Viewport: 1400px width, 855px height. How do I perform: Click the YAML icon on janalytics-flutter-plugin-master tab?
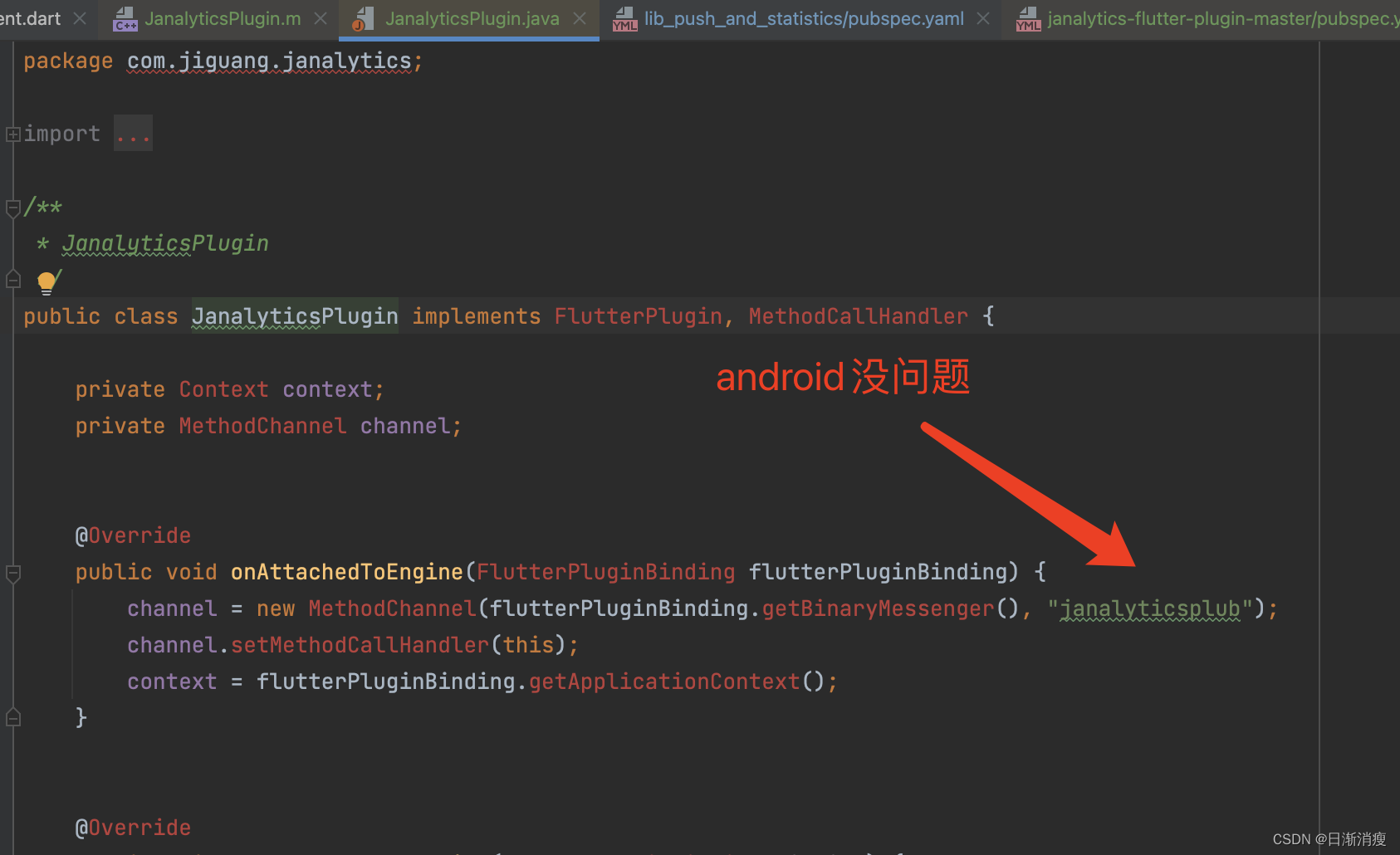pos(1028,18)
